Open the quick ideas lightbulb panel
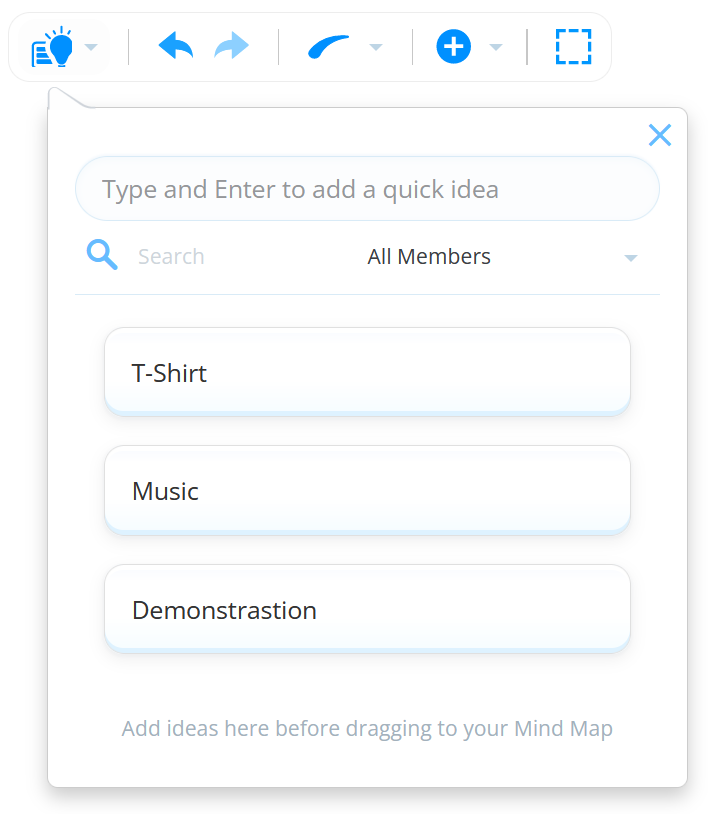The width and height of the screenshot is (708, 814). click(x=53, y=47)
